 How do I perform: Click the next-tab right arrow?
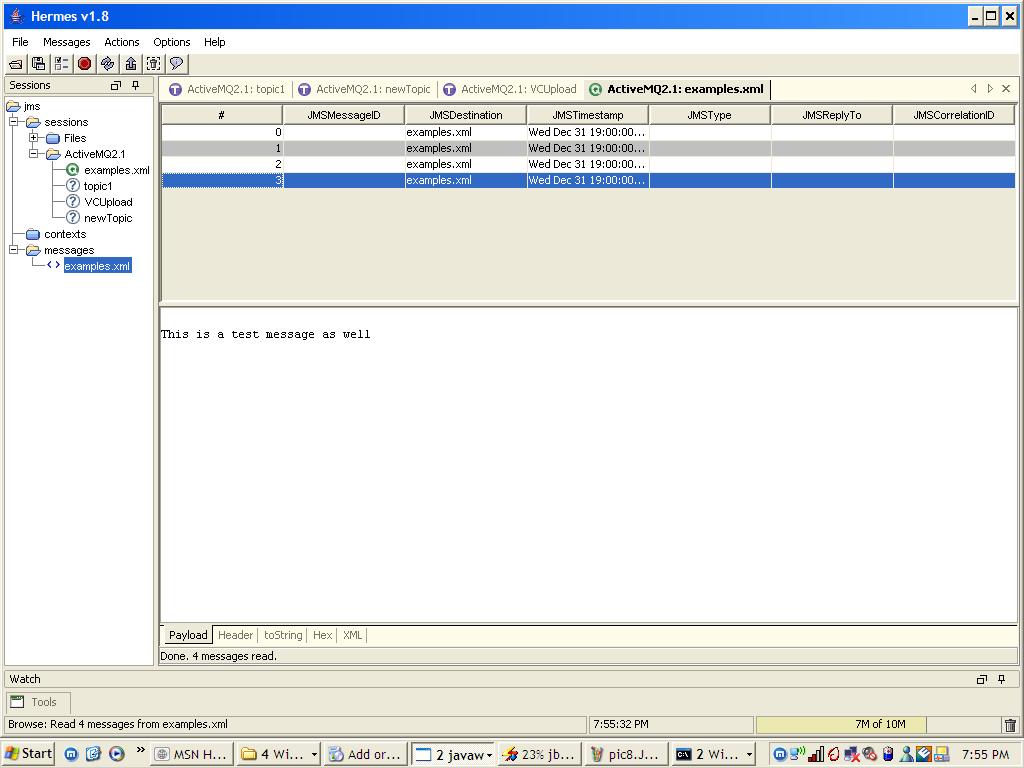point(990,89)
